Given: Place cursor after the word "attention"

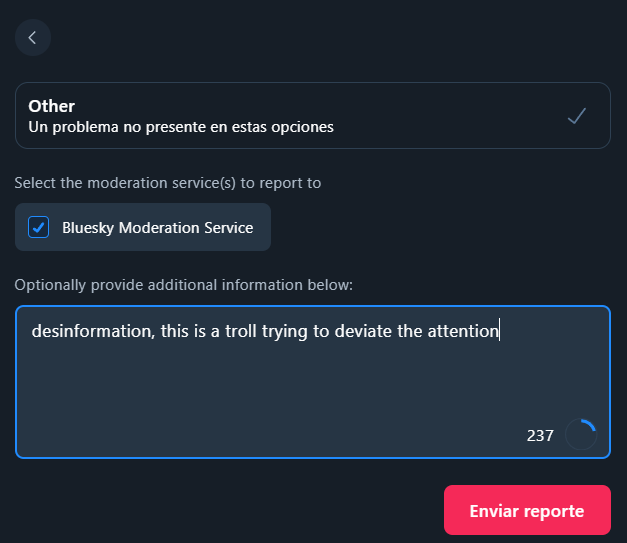Looking at the screenshot, I should (x=499, y=331).
